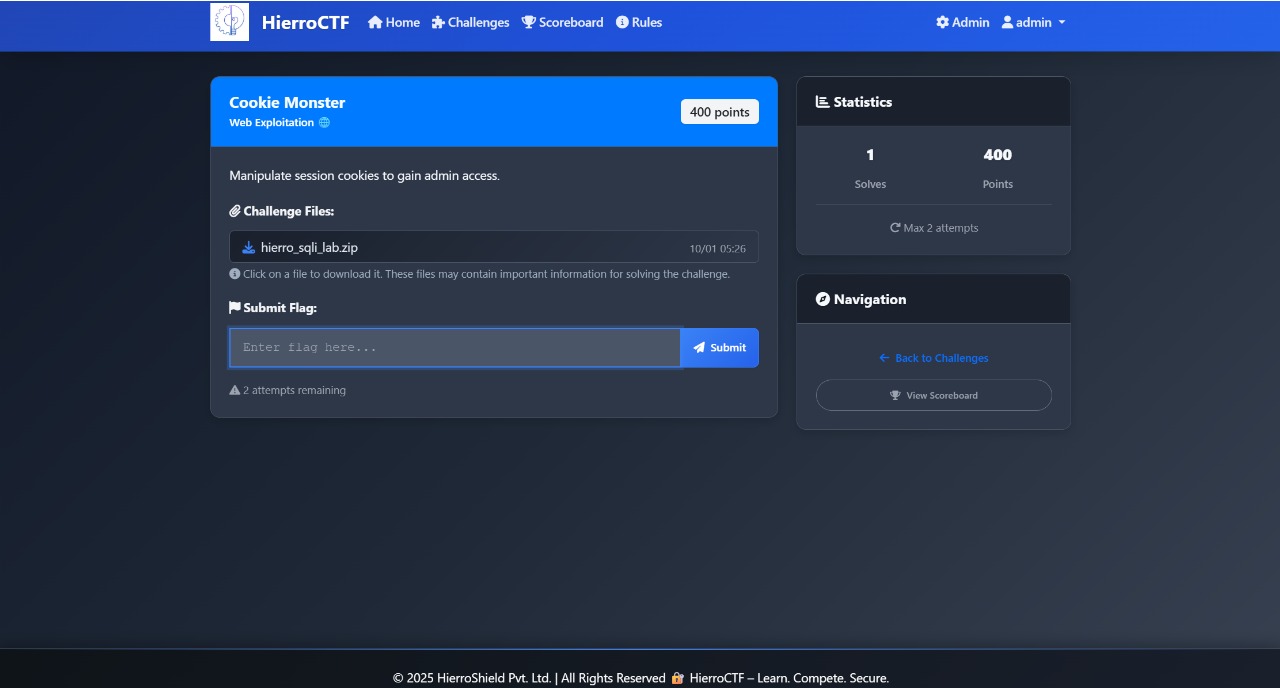Screen dimensions: 1280x688
Task: Click the globe emoji next to Web Exploitation
Action: [323, 122]
